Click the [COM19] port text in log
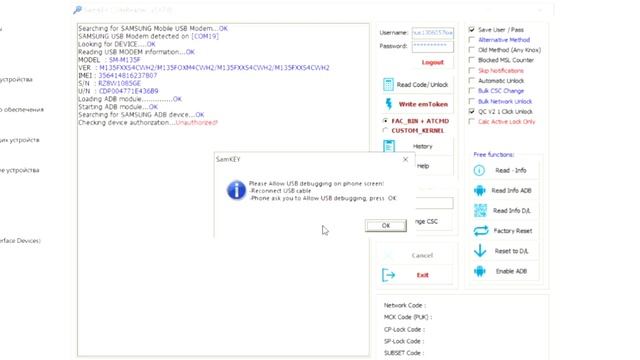640x360 pixels. point(205,36)
